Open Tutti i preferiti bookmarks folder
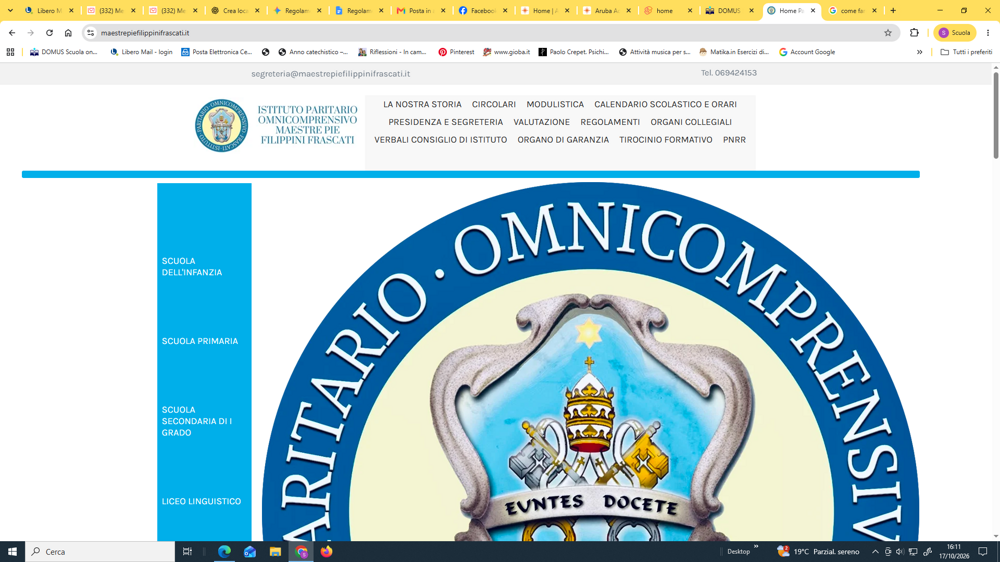 (x=966, y=52)
